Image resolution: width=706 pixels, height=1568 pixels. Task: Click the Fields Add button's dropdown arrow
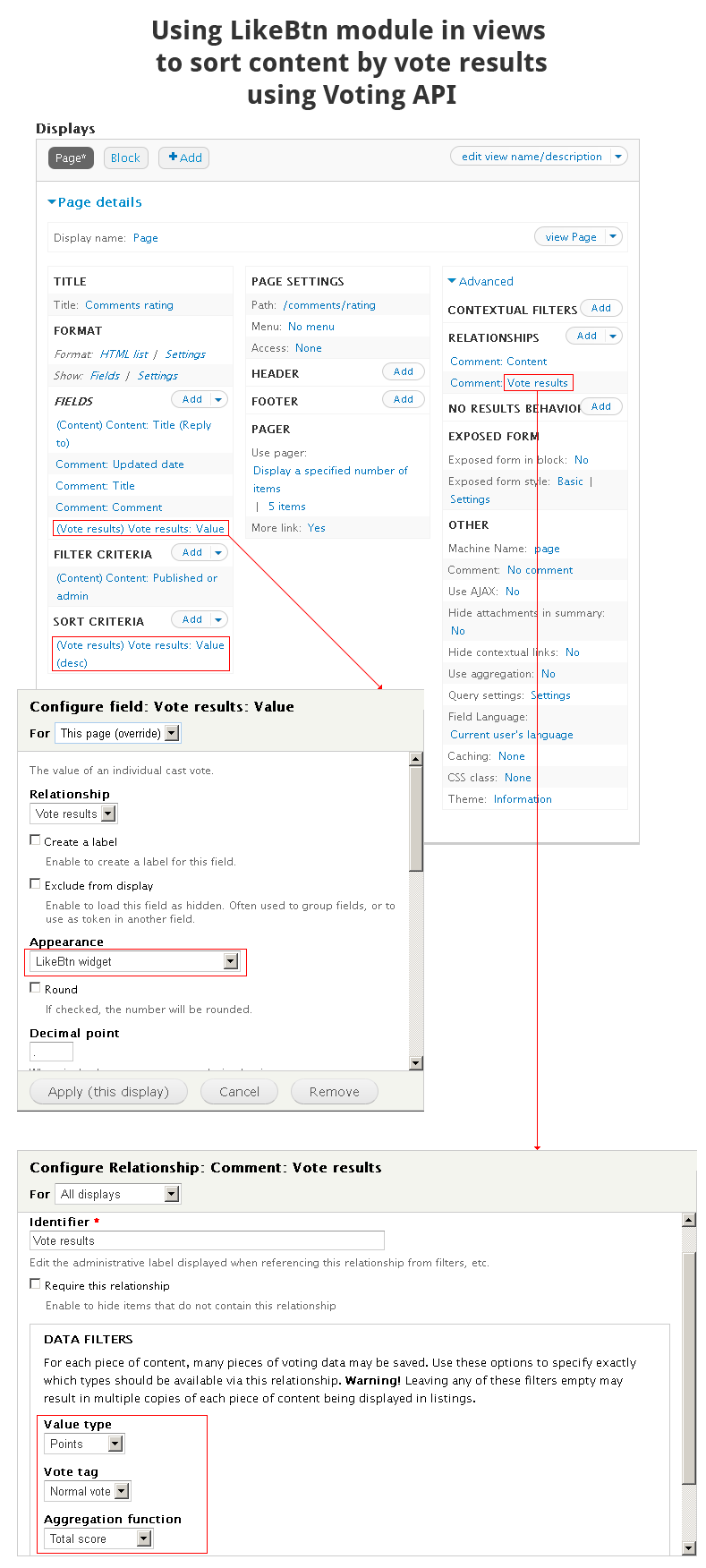218,400
